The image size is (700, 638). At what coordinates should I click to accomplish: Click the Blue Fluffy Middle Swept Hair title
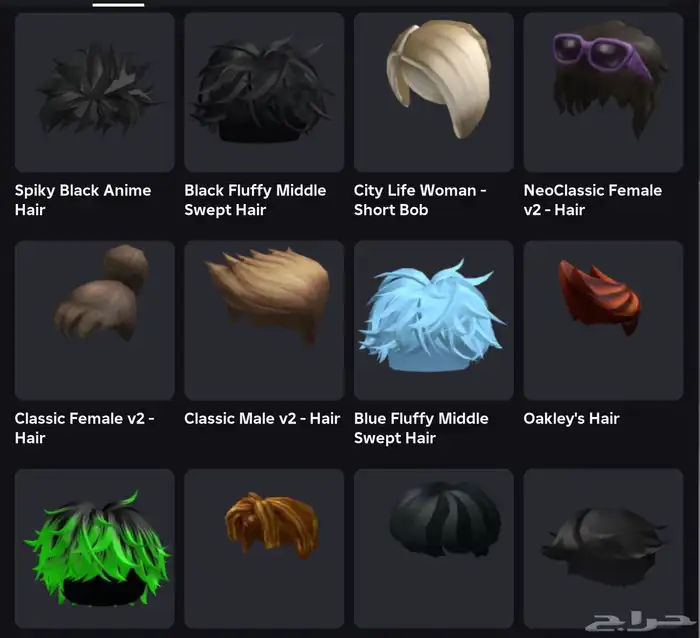(421, 428)
